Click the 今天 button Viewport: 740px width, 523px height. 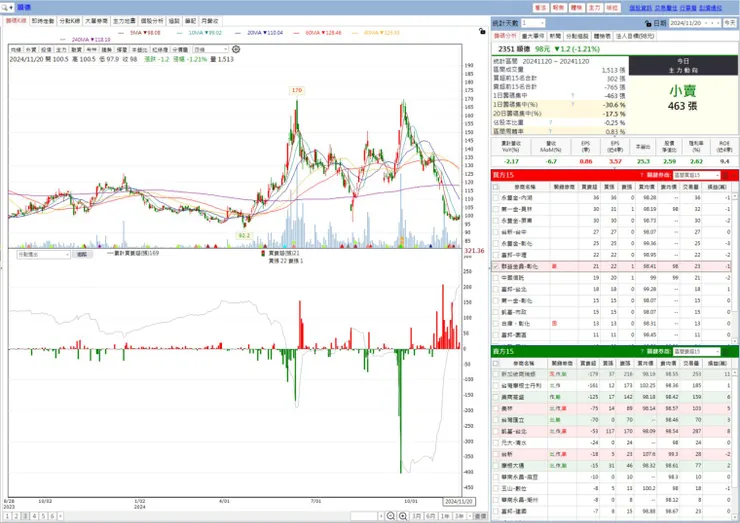[x=730, y=23]
